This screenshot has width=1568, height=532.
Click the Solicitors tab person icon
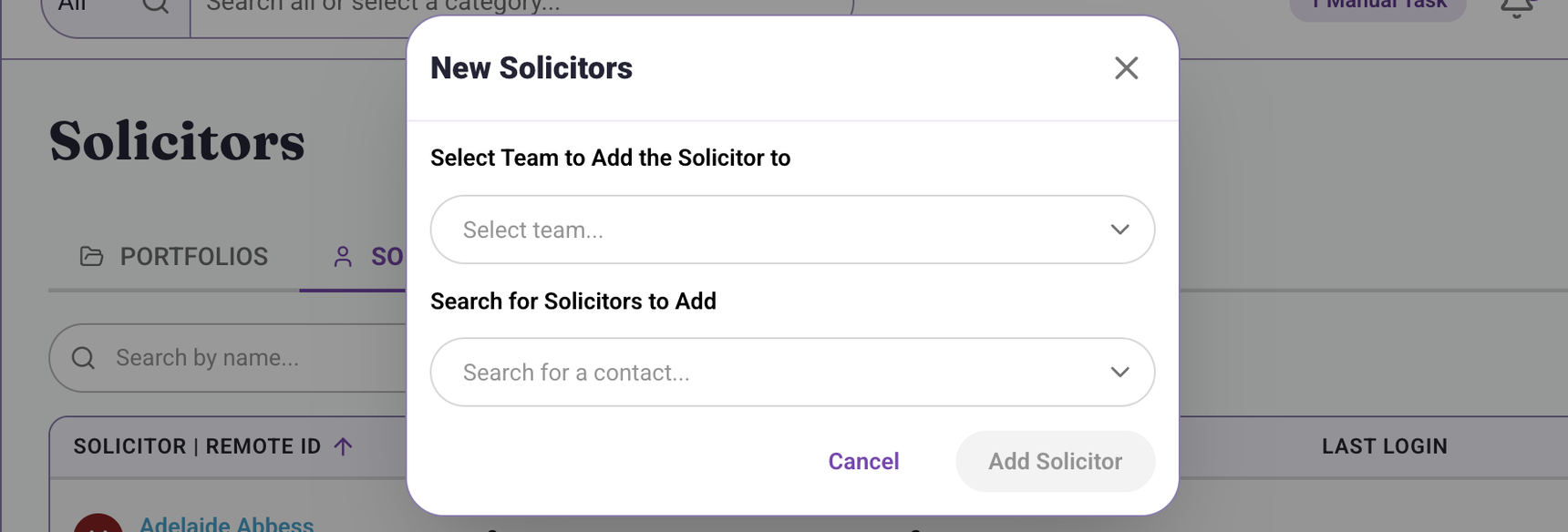[x=343, y=257]
